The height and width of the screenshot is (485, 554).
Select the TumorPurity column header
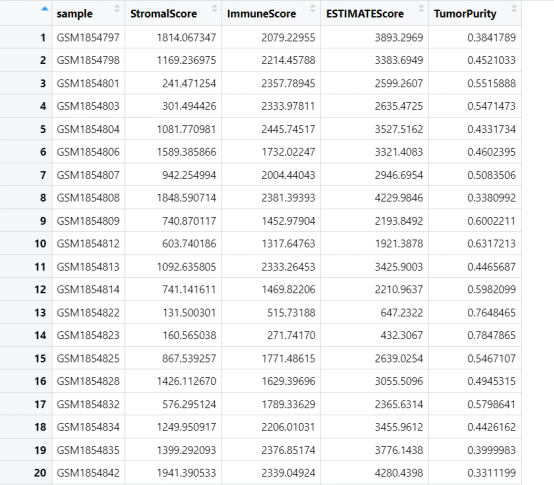pos(465,14)
